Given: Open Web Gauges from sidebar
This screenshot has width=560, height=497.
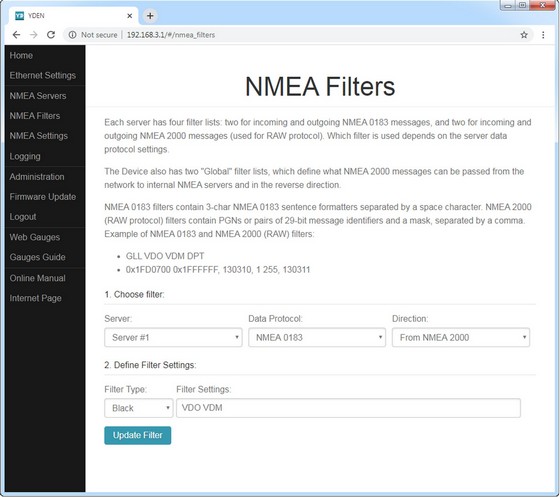Looking at the screenshot, I should (35, 237).
